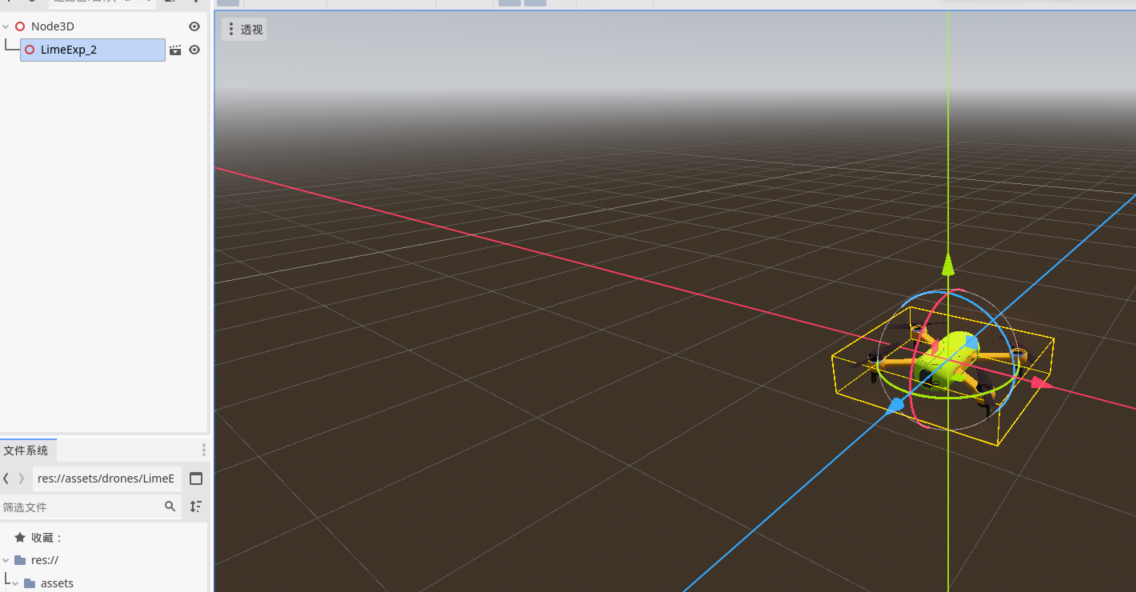Click the assets folder icon
This screenshot has width=1136, height=592.
[x=30, y=583]
